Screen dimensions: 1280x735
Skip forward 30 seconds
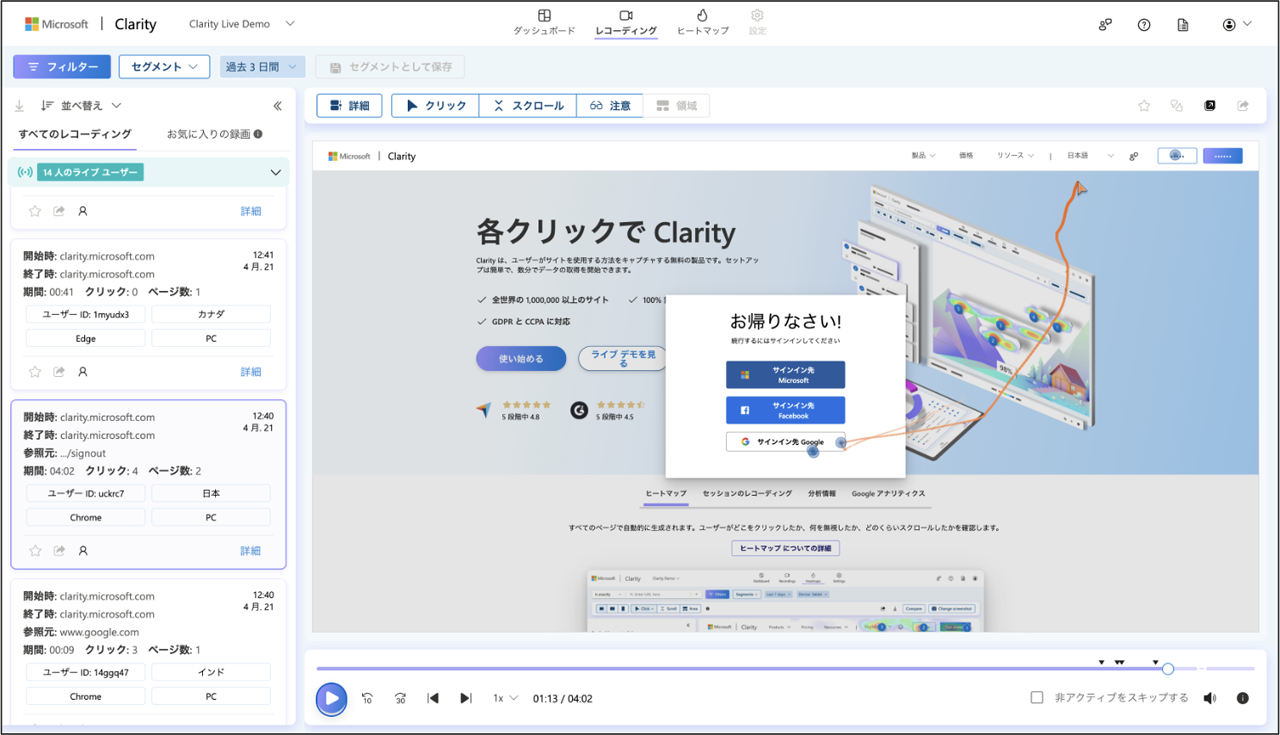(400, 698)
